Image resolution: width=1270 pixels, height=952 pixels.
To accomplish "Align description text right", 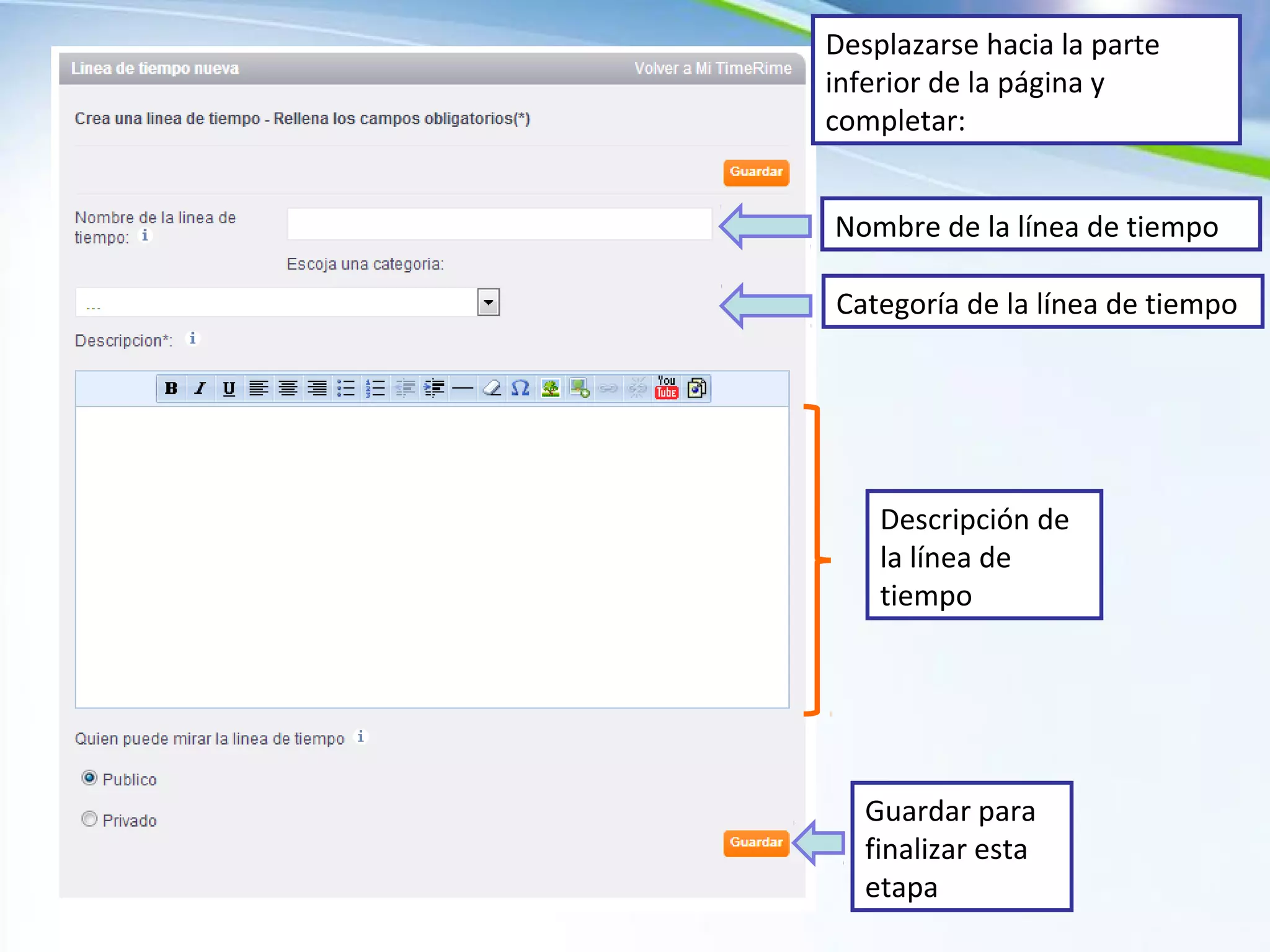I will pyautogui.click(x=317, y=389).
